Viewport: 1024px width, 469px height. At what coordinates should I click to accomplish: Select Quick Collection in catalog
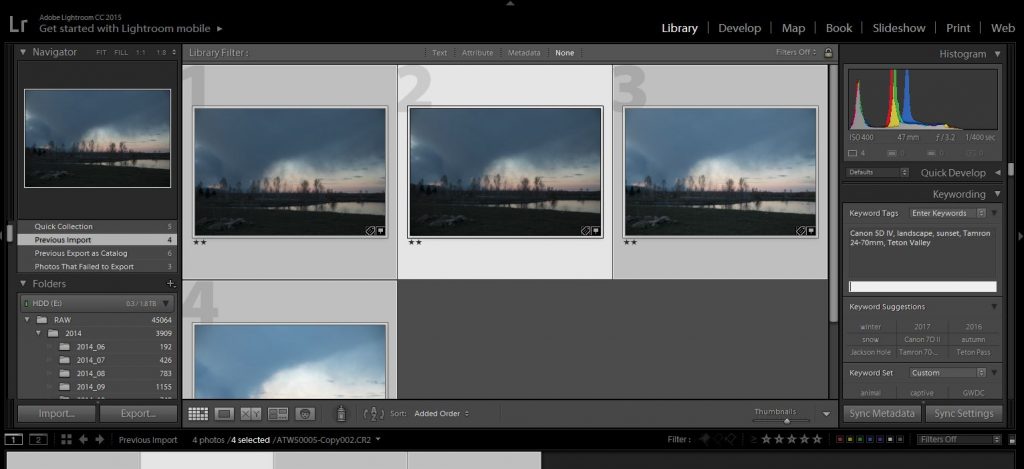[97, 227]
